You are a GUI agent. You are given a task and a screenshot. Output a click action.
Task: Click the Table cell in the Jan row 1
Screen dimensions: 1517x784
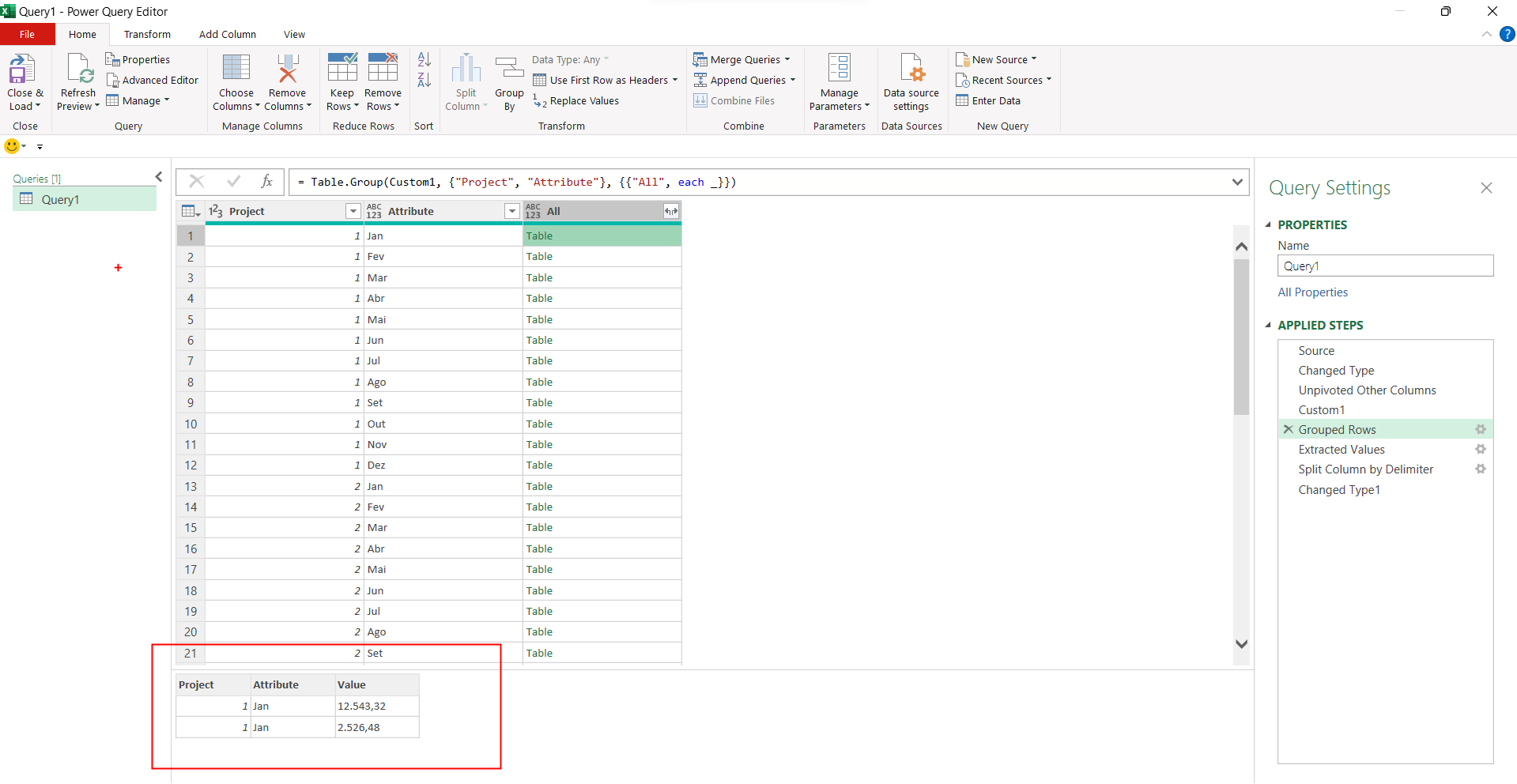(x=602, y=236)
